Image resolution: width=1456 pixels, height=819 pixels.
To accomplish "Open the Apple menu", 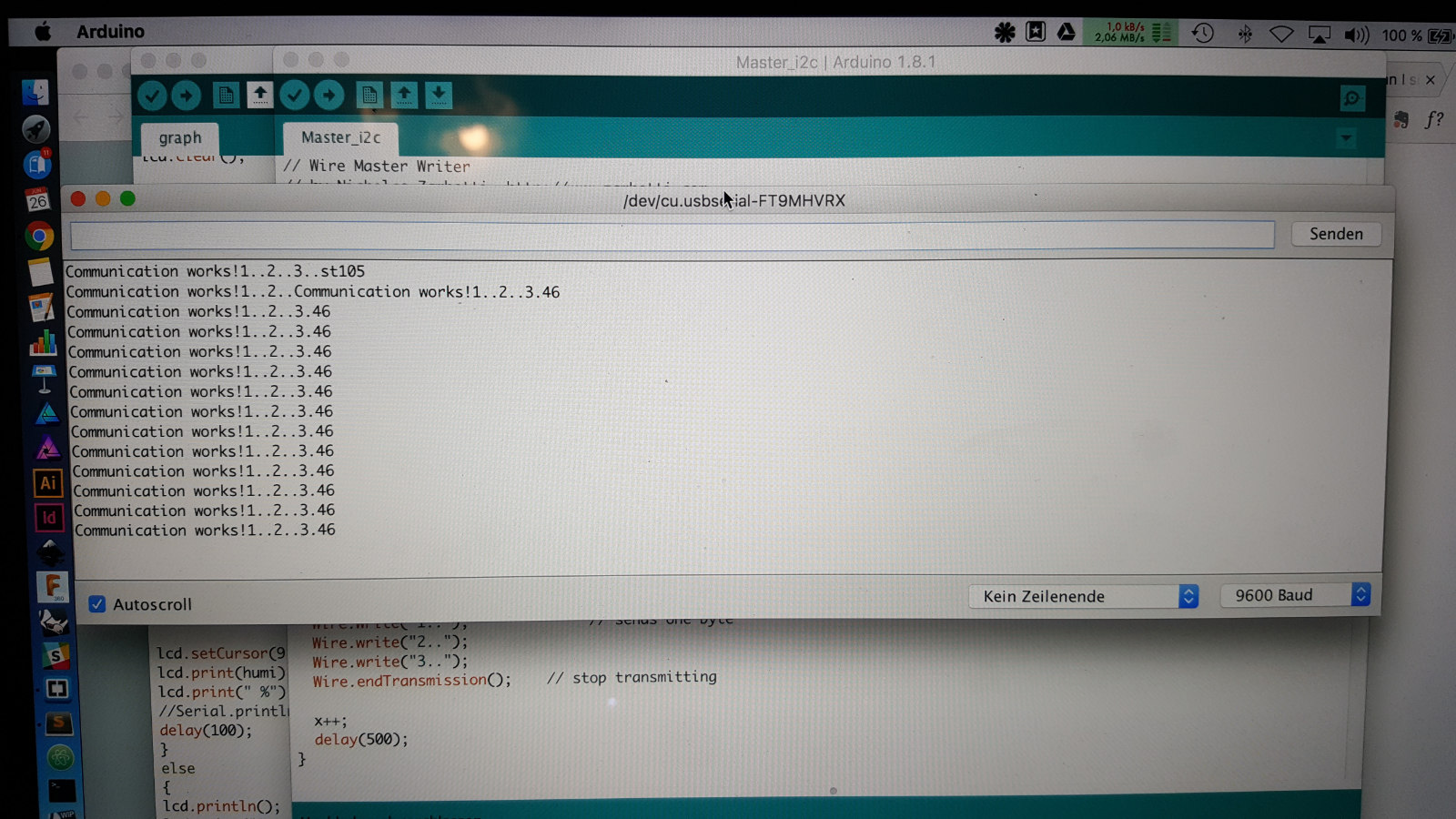I will 43,32.
